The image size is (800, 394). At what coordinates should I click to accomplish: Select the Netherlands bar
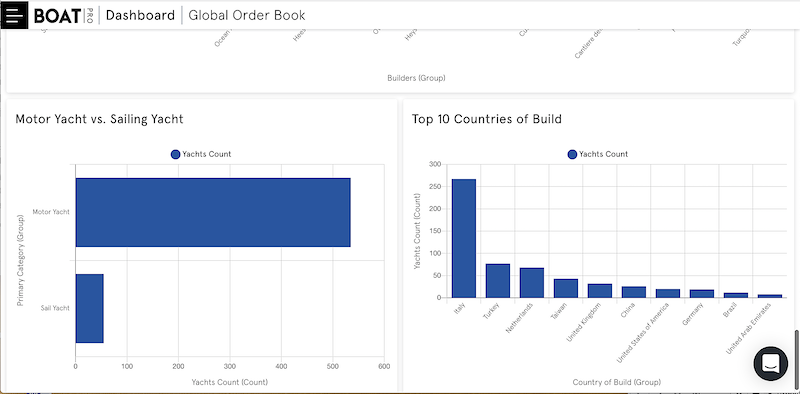click(532, 283)
